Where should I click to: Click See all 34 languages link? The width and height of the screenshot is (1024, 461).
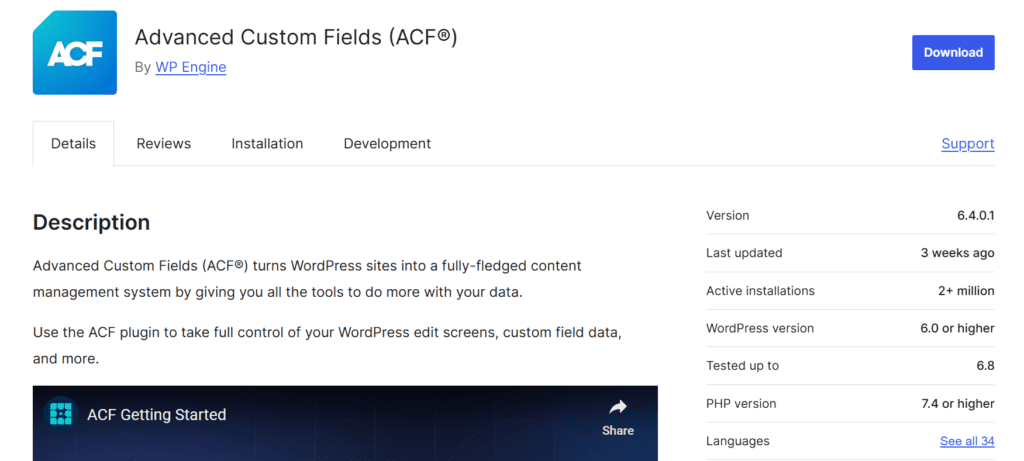point(967,441)
